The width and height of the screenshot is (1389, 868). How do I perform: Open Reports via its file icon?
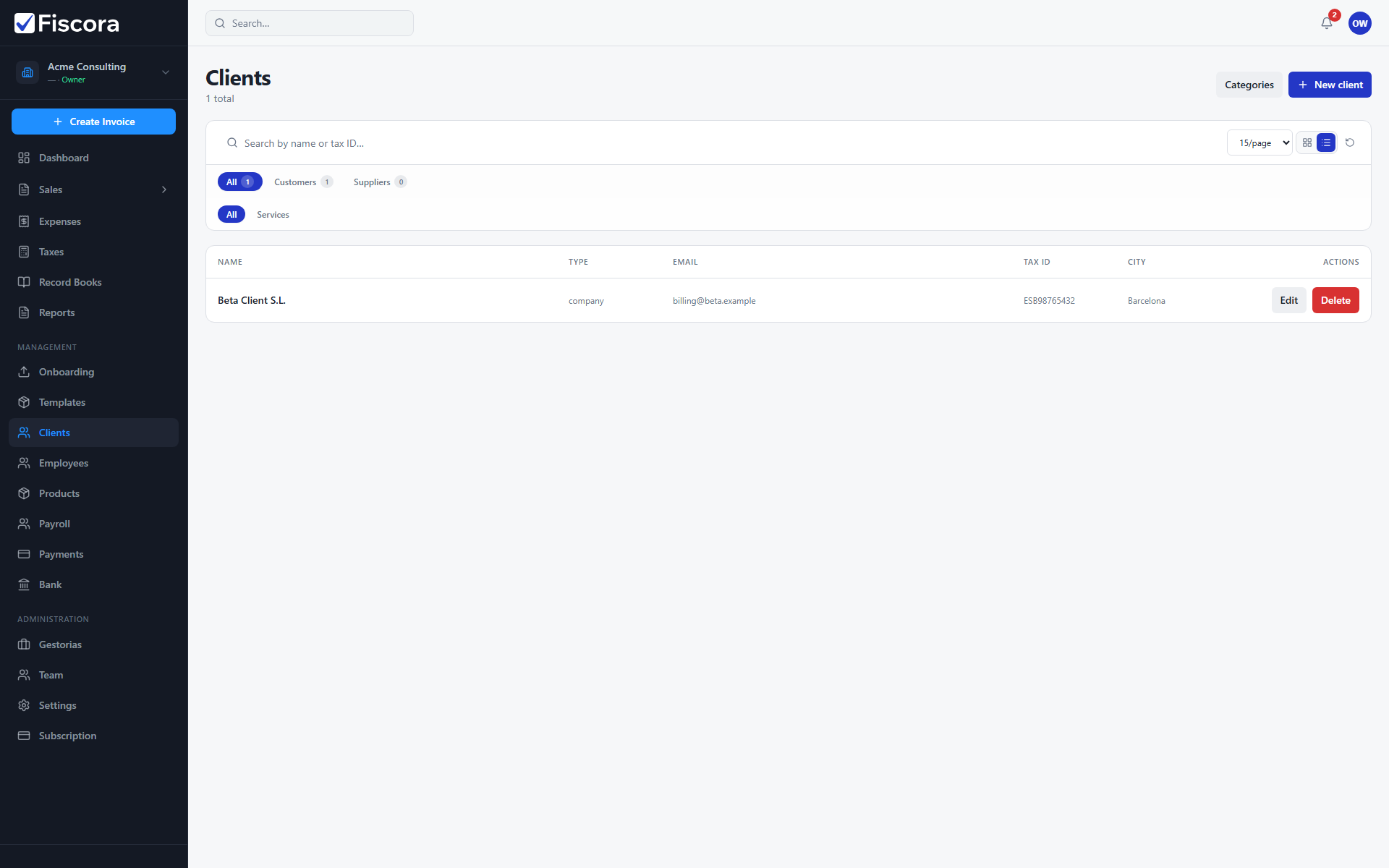coord(24,312)
